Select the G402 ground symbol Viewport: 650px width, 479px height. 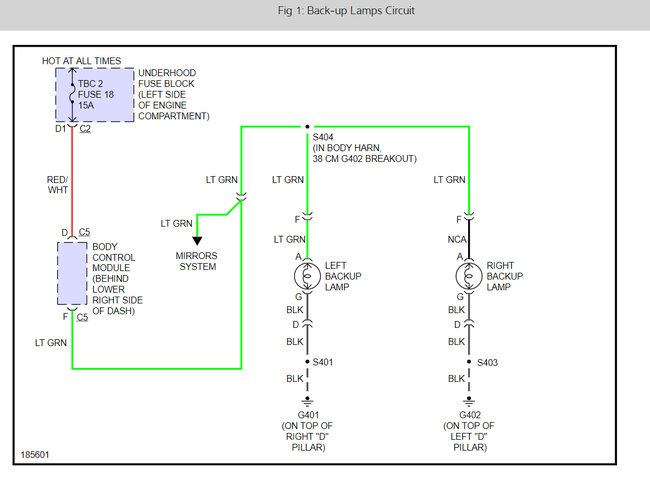pos(469,401)
